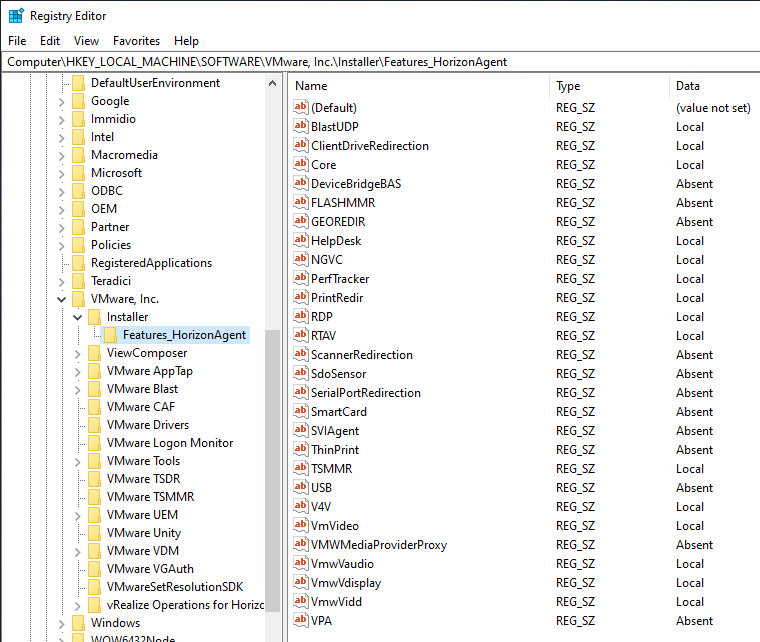Click the NGVC string value icon
Viewport: 760px width, 642px height.
(x=301, y=259)
